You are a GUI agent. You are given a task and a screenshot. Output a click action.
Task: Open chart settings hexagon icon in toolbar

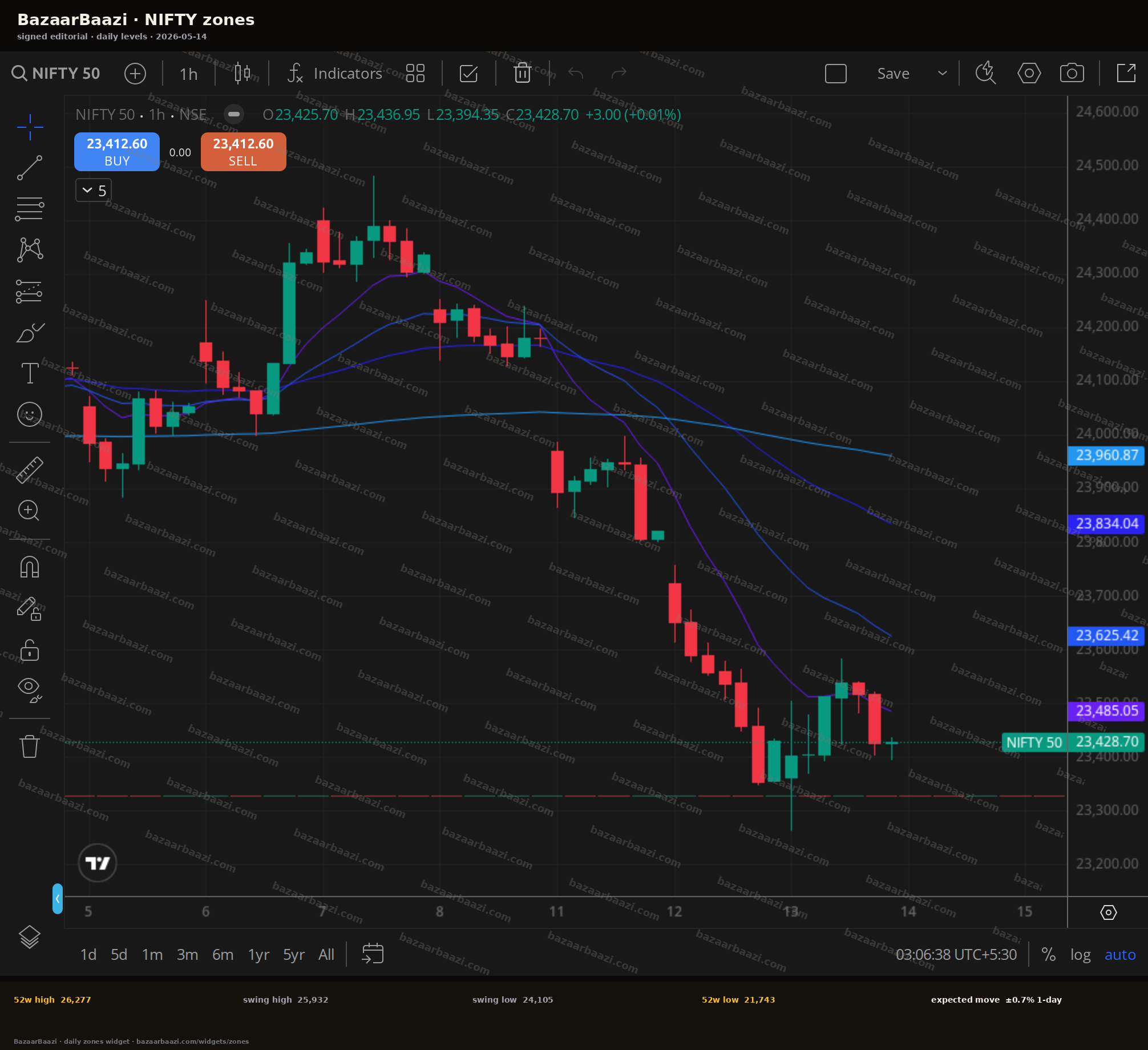point(1029,74)
